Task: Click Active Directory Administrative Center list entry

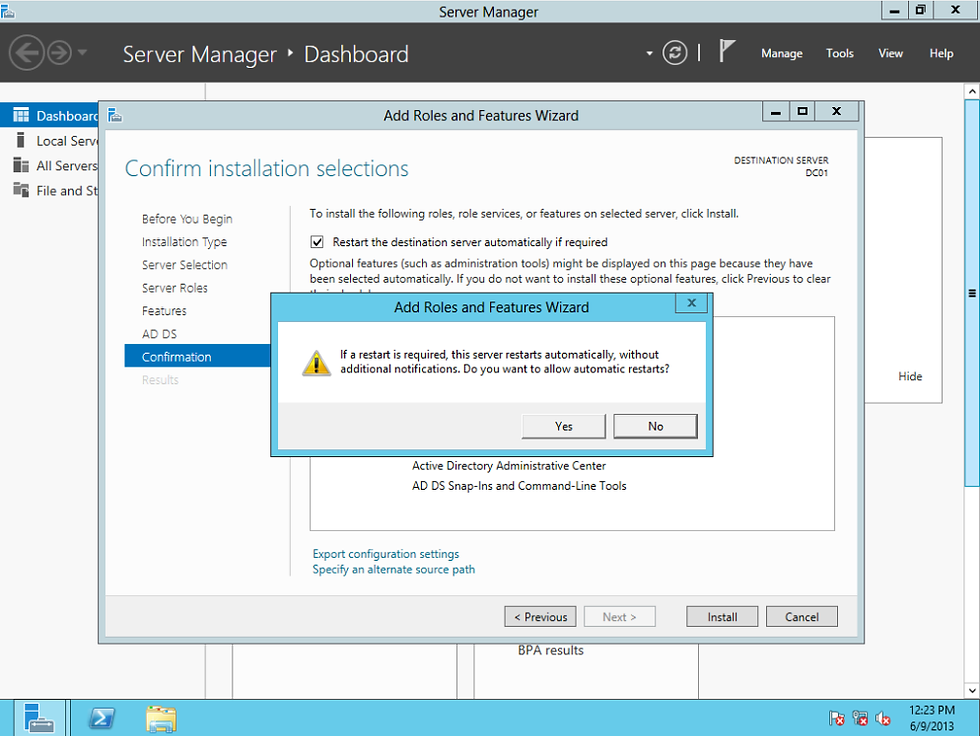Action: pos(509,465)
